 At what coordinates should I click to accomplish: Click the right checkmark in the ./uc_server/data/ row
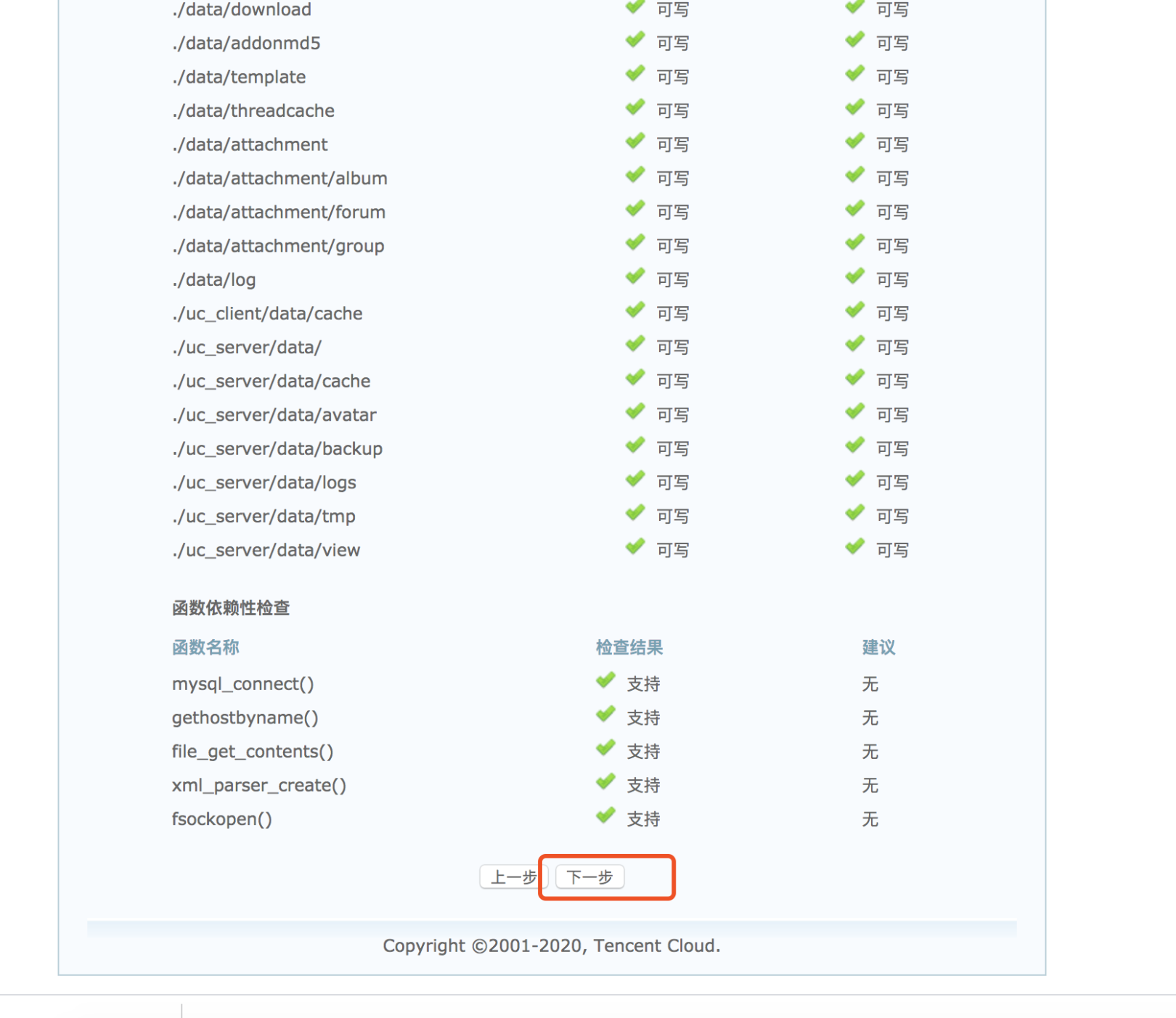click(855, 345)
